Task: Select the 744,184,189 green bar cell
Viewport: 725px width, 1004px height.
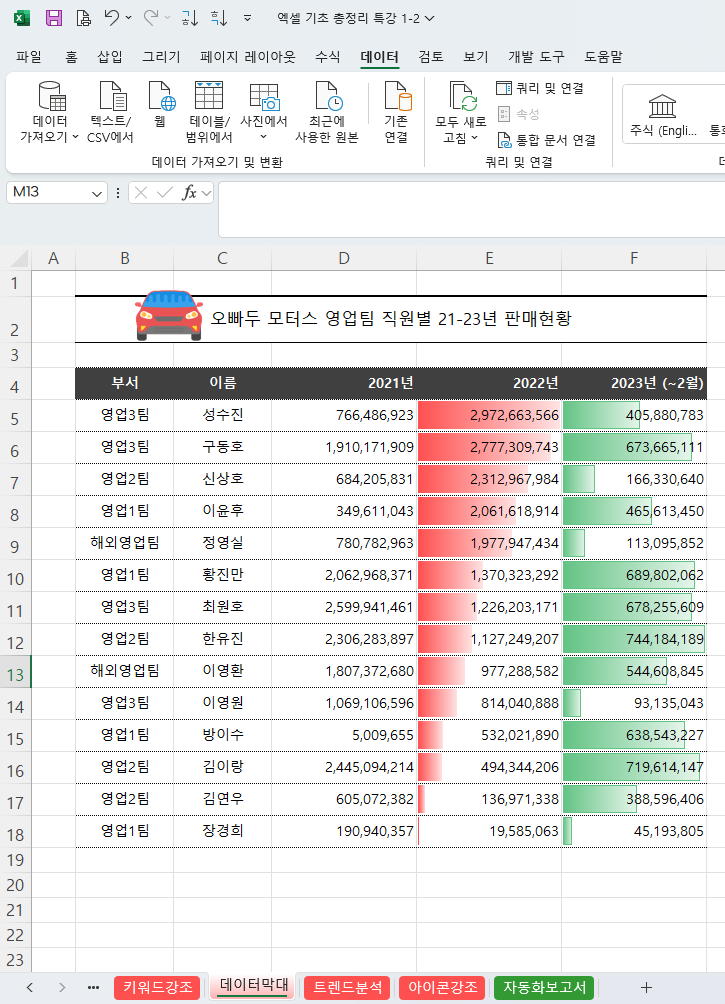Action: 634,639
